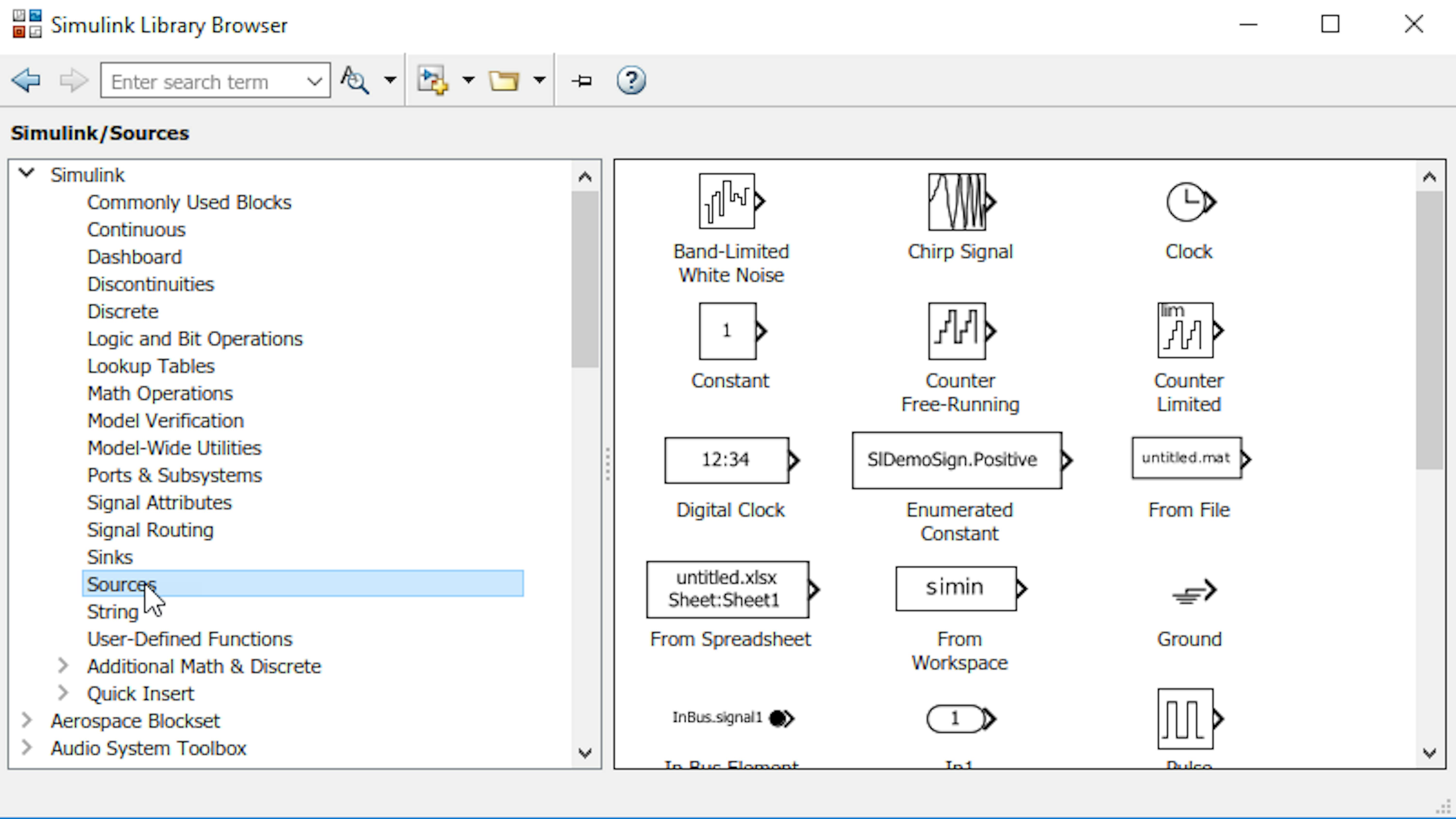Select the In Bus Element block
This screenshot has height=819, width=1456.
[733, 718]
